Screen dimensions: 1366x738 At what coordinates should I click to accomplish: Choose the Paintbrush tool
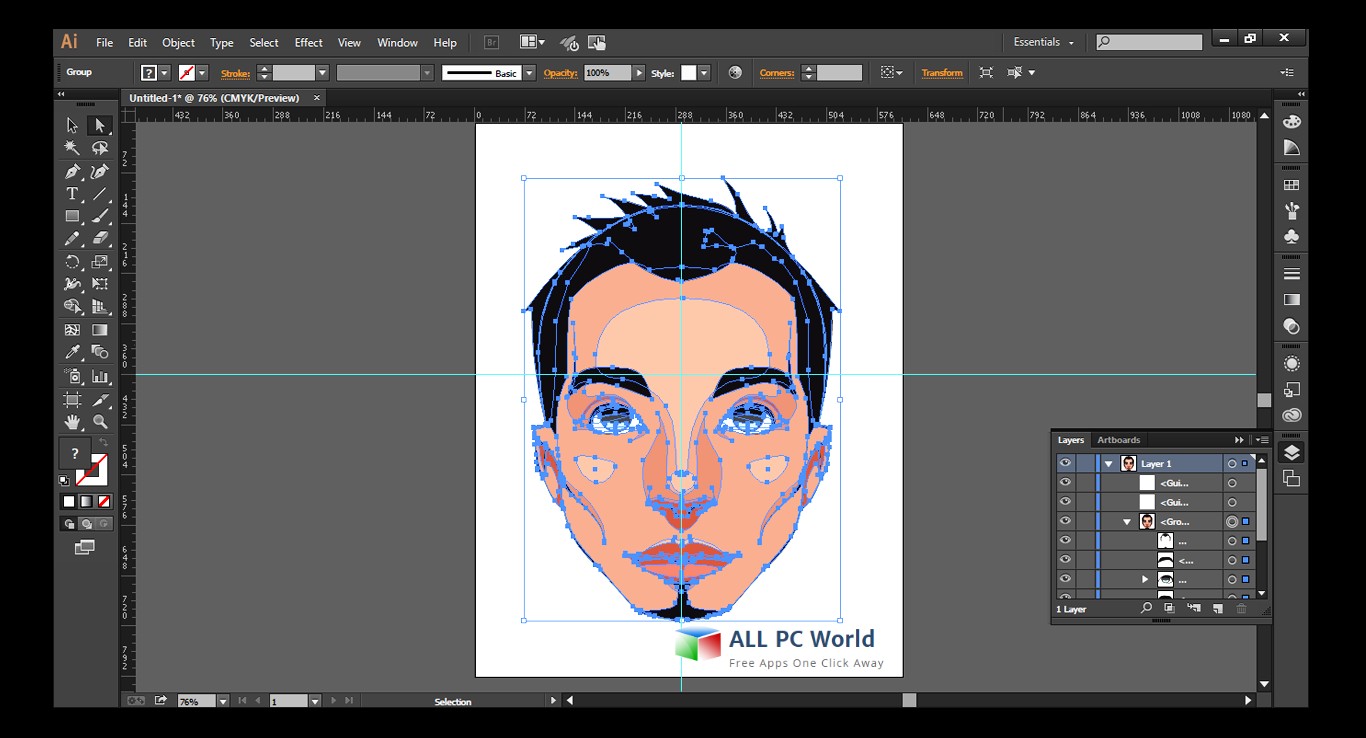(x=99, y=217)
